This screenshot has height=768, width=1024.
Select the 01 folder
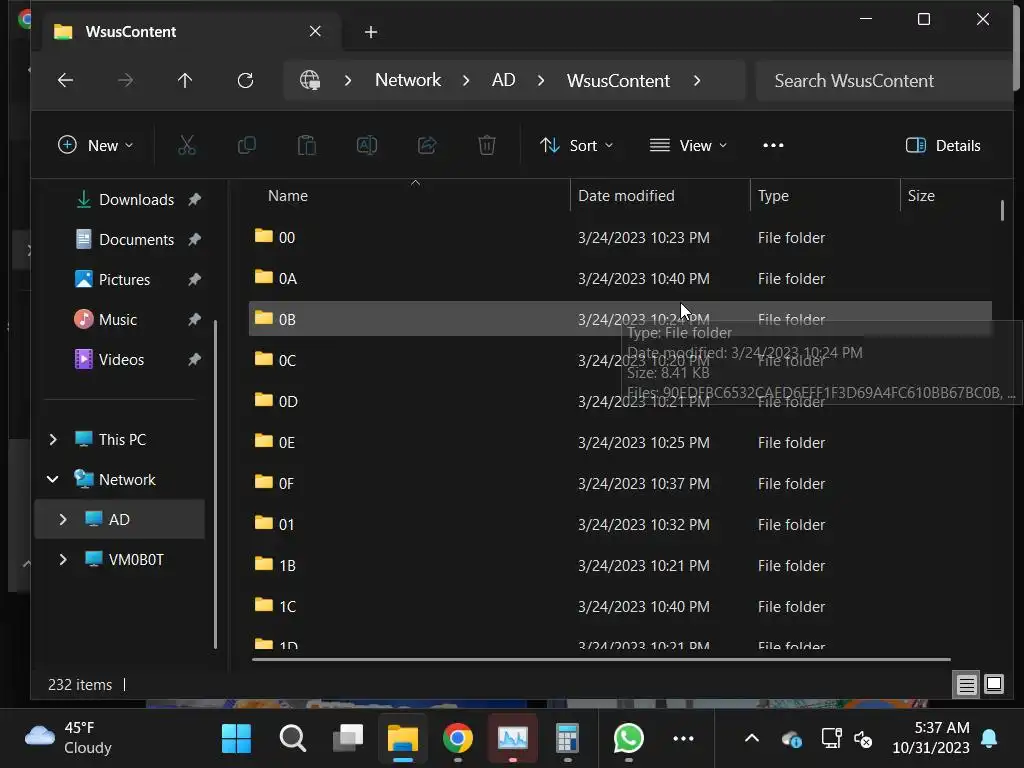(620, 524)
